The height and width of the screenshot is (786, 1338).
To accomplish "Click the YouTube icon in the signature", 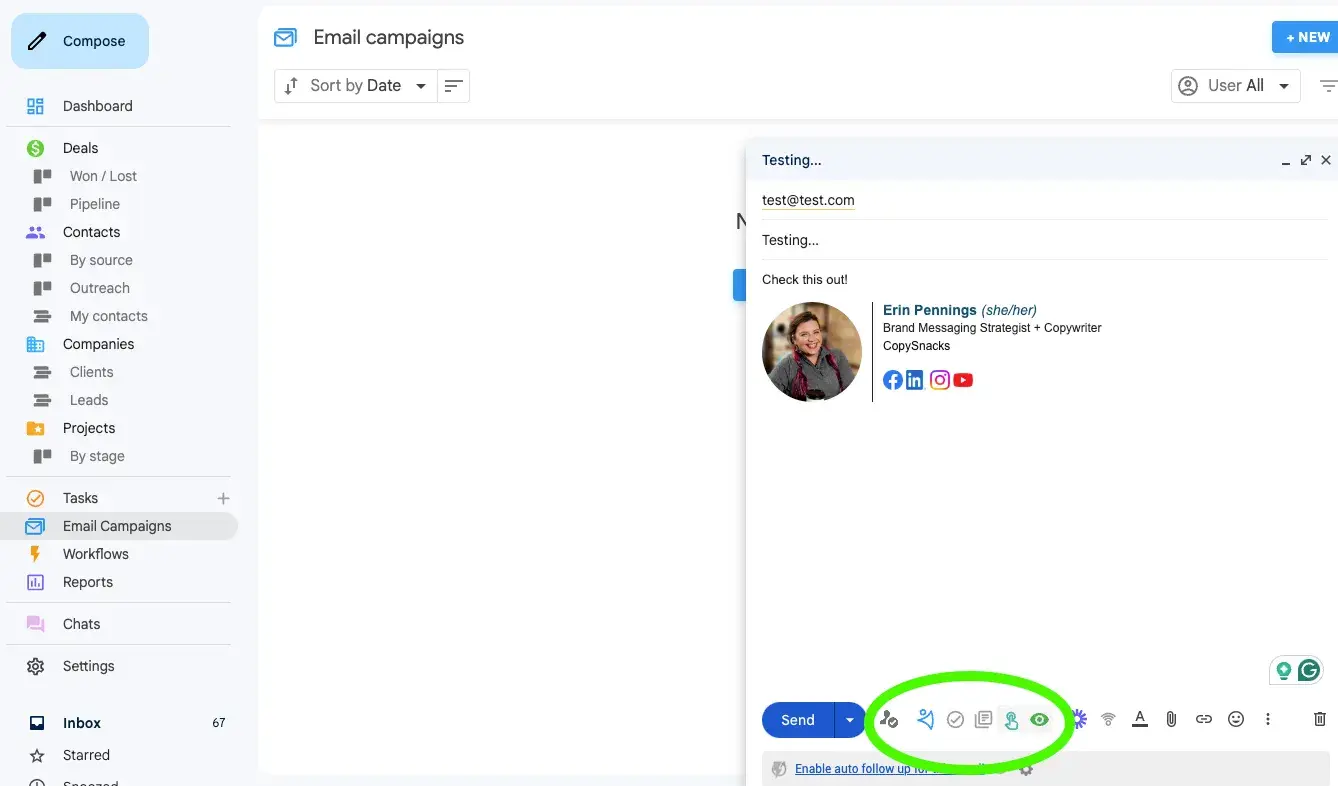I will (x=963, y=380).
